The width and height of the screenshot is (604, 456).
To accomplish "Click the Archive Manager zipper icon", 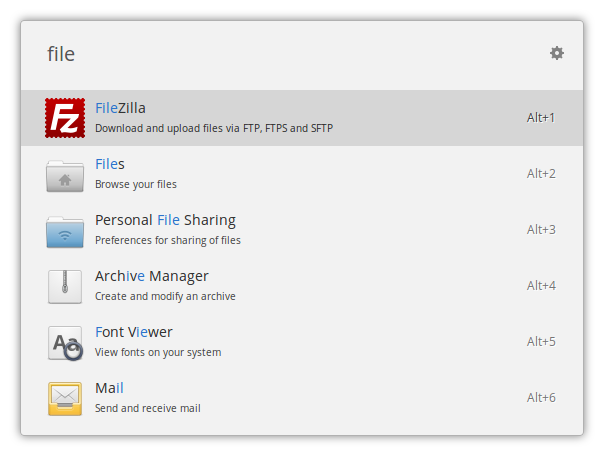I will click(65, 286).
